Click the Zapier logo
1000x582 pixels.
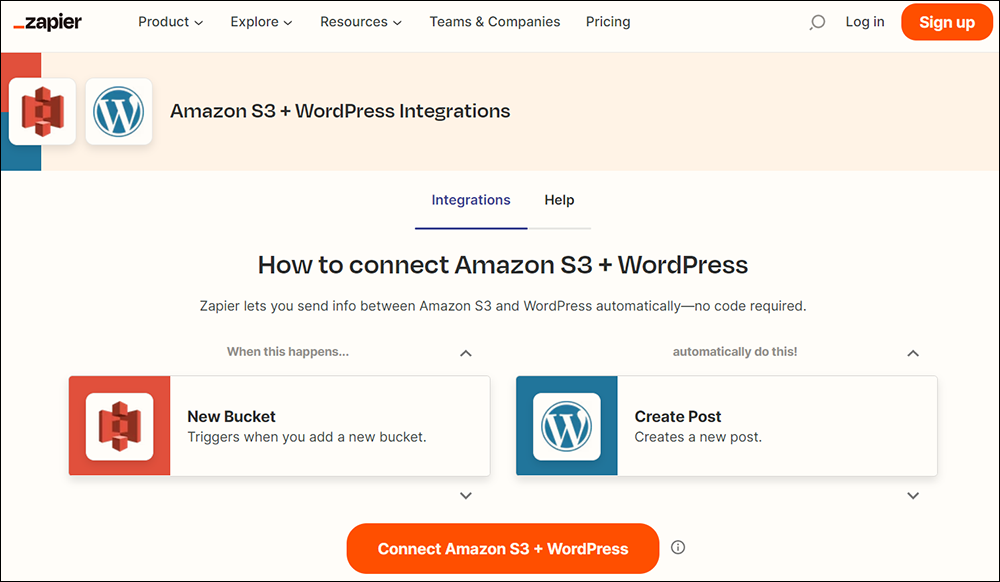pos(47,22)
